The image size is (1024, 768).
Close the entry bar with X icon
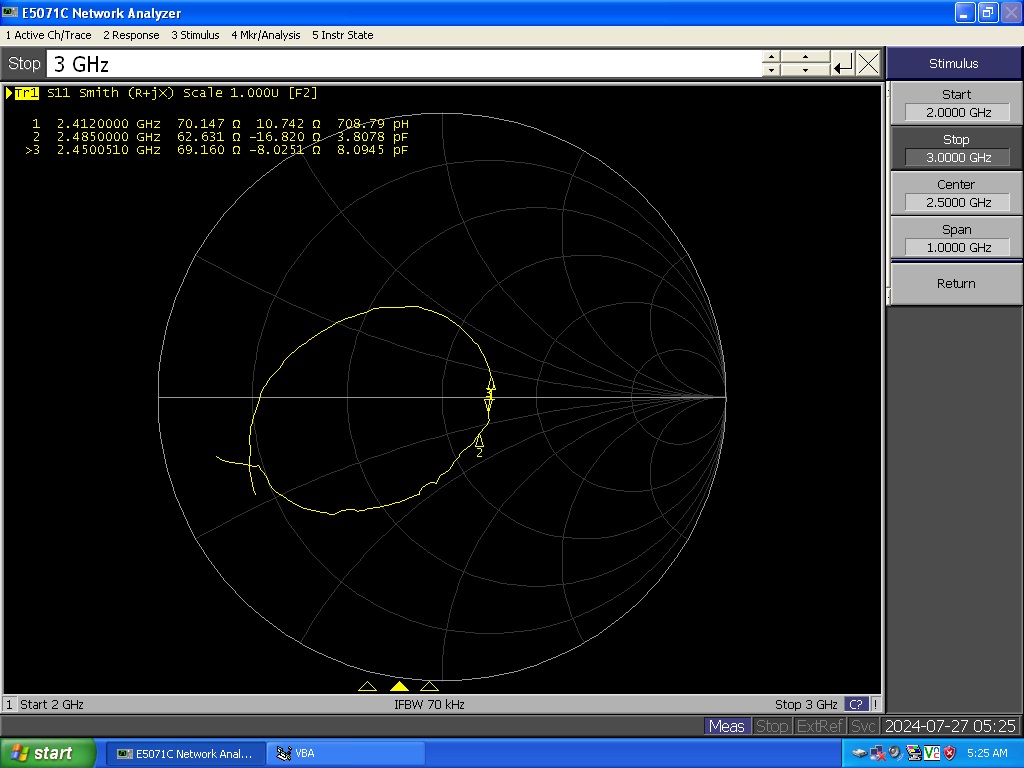(869, 64)
